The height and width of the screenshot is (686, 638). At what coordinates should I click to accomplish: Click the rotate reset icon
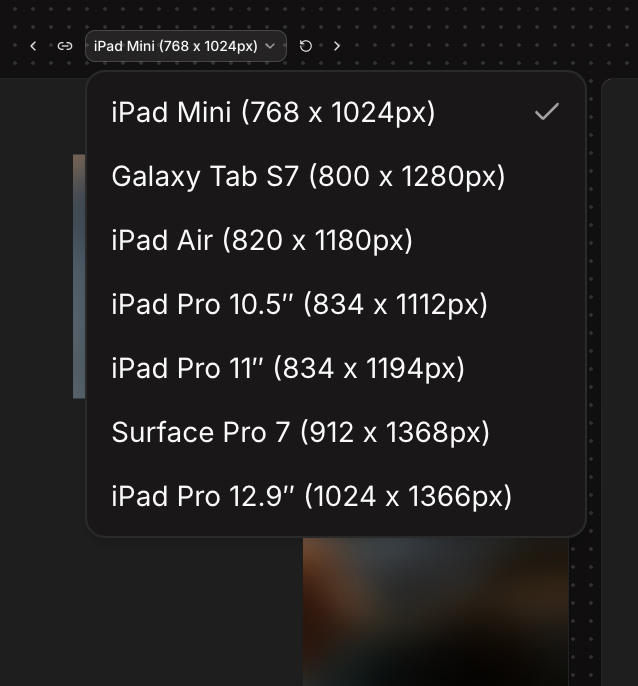306,46
